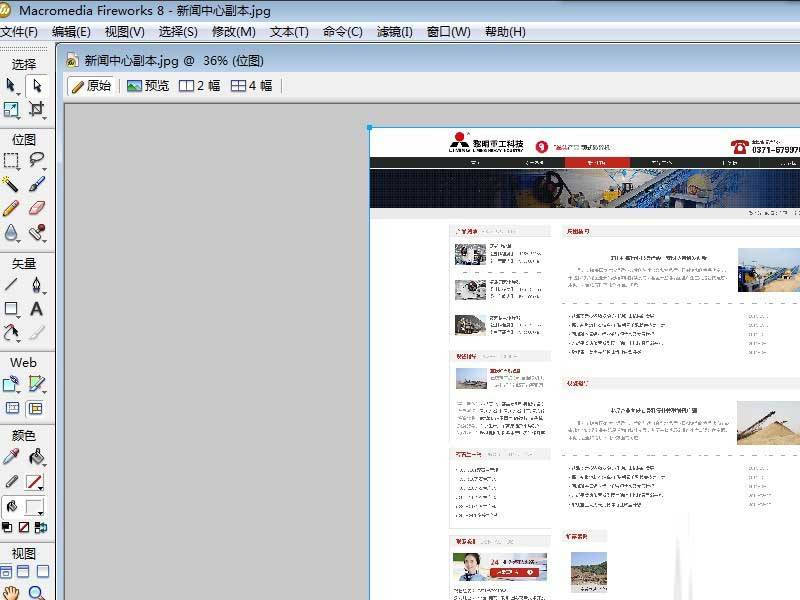Open the 修改(M) menu
This screenshot has height=600, width=800.
point(234,32)
